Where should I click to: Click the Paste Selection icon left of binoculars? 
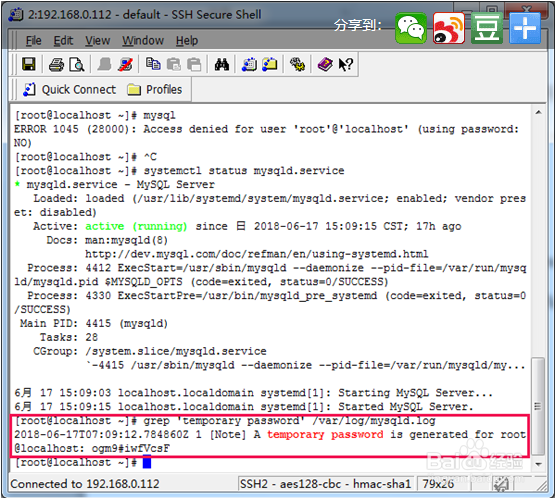pos(194,65)
